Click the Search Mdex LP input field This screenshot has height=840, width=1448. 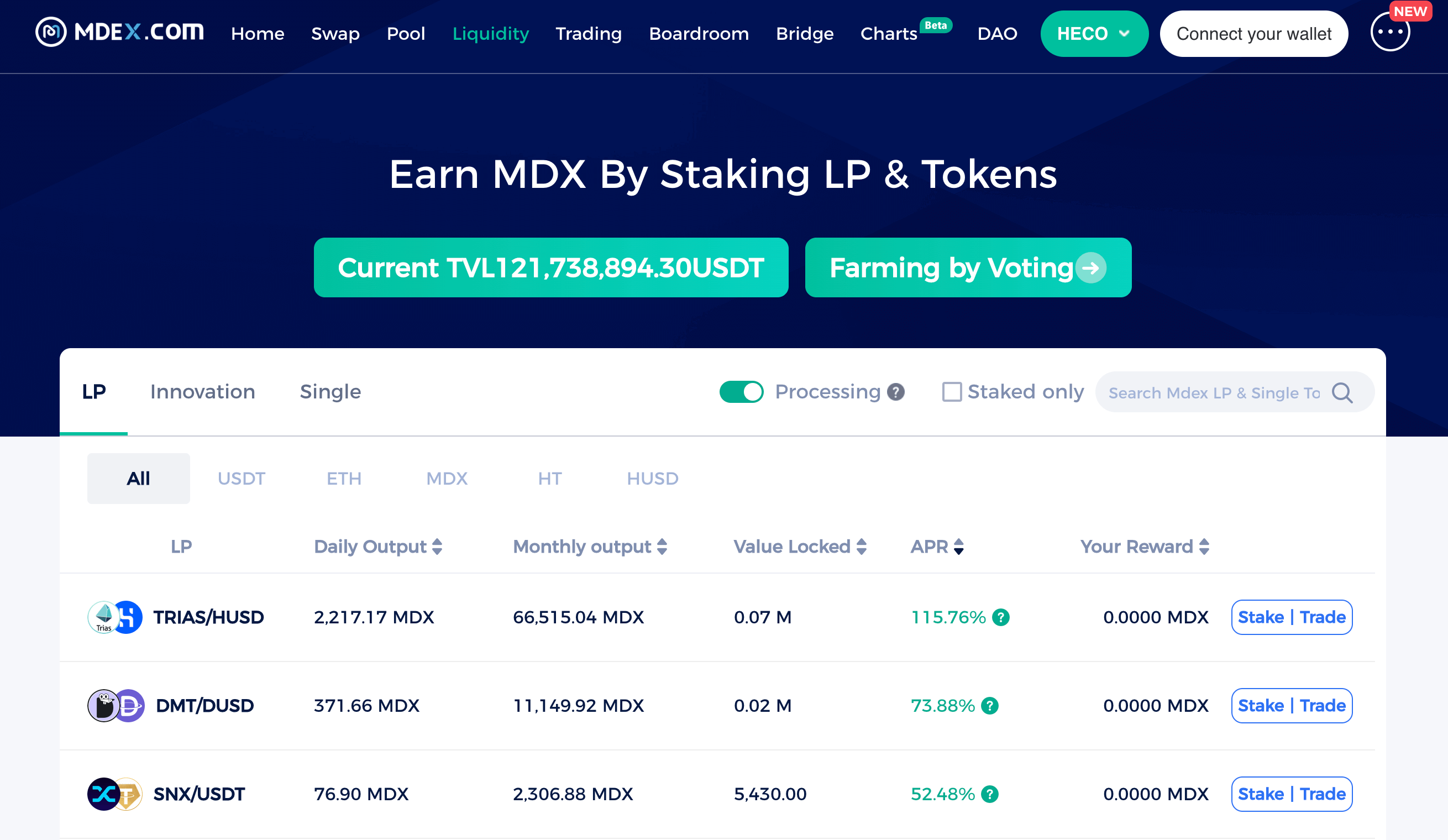coord(1214,393)
